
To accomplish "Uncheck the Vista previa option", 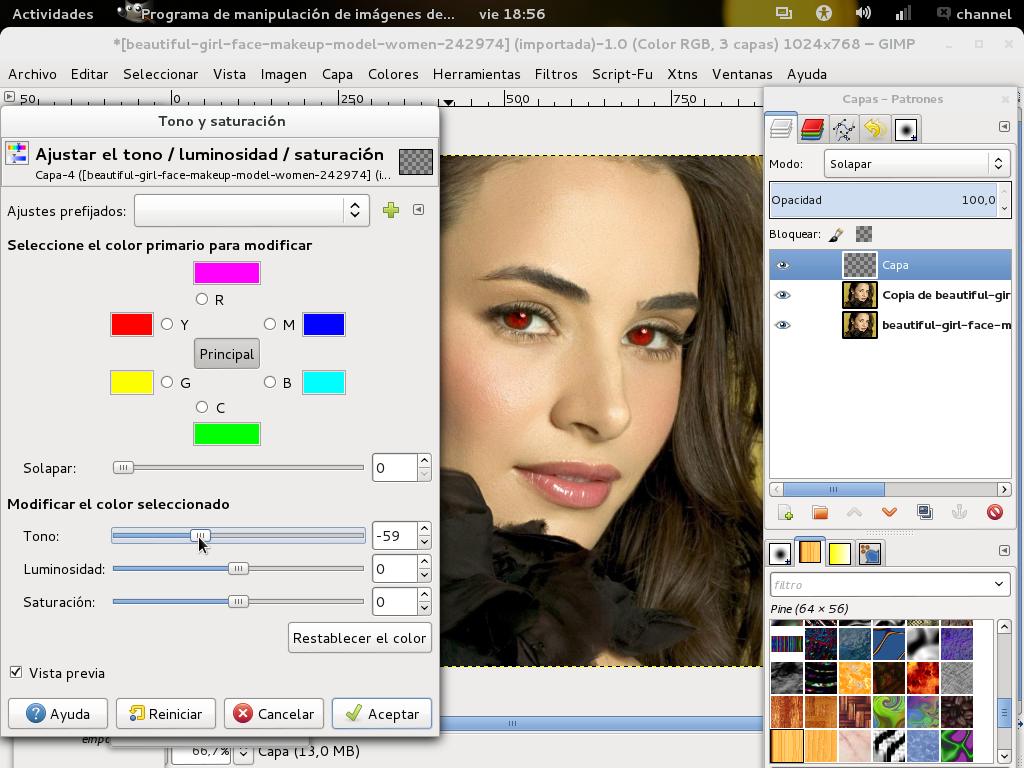I will pos(15,673).
